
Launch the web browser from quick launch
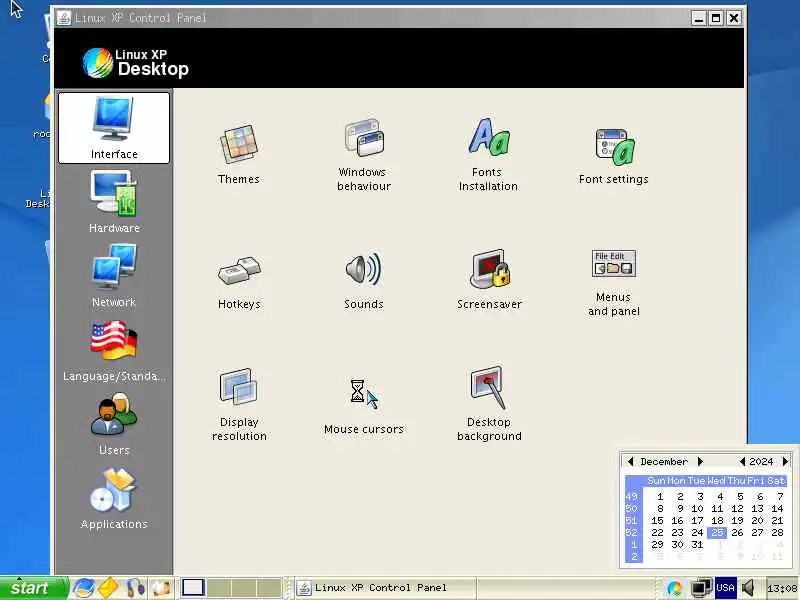pos(83,588)
